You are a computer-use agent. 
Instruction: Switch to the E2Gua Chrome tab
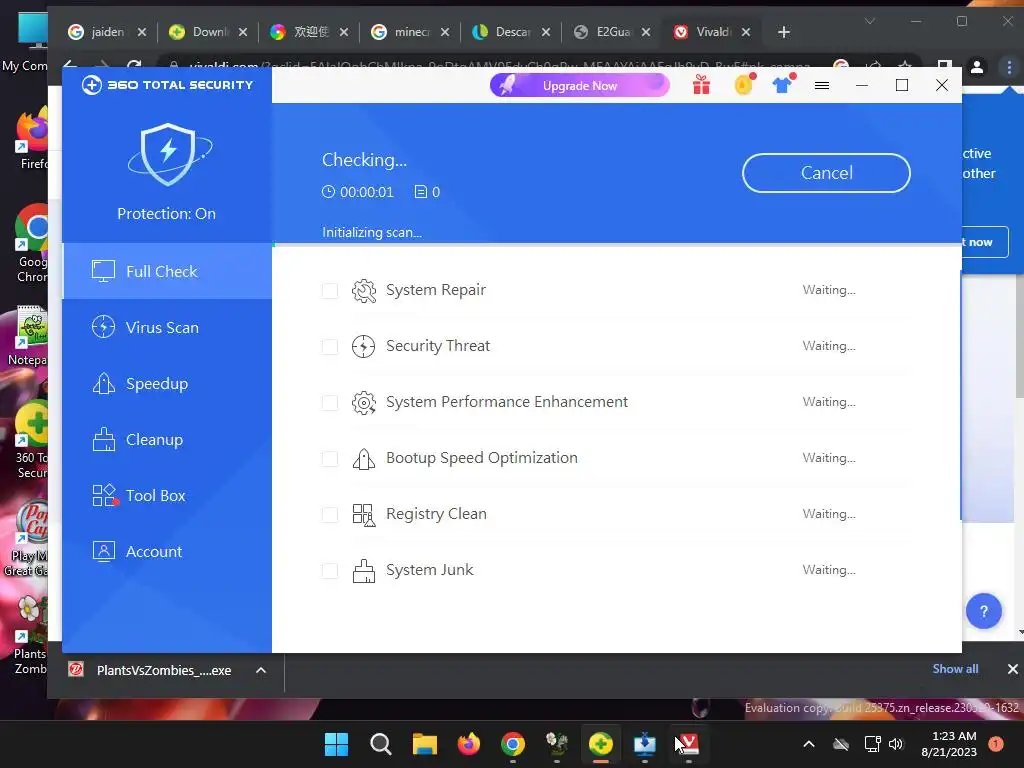coord(611,32)
